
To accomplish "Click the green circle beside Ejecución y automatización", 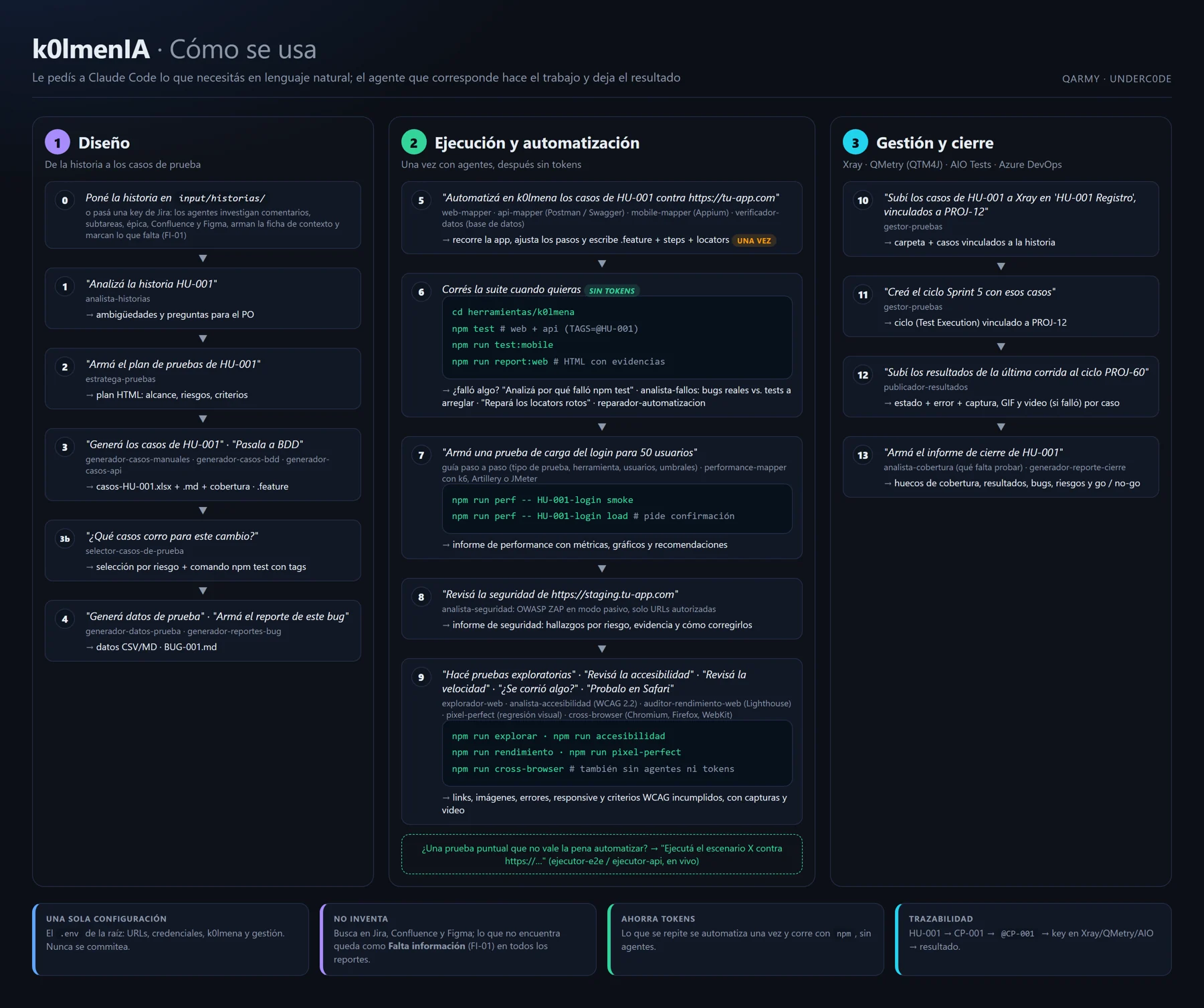I will click(x=414, y=142).
